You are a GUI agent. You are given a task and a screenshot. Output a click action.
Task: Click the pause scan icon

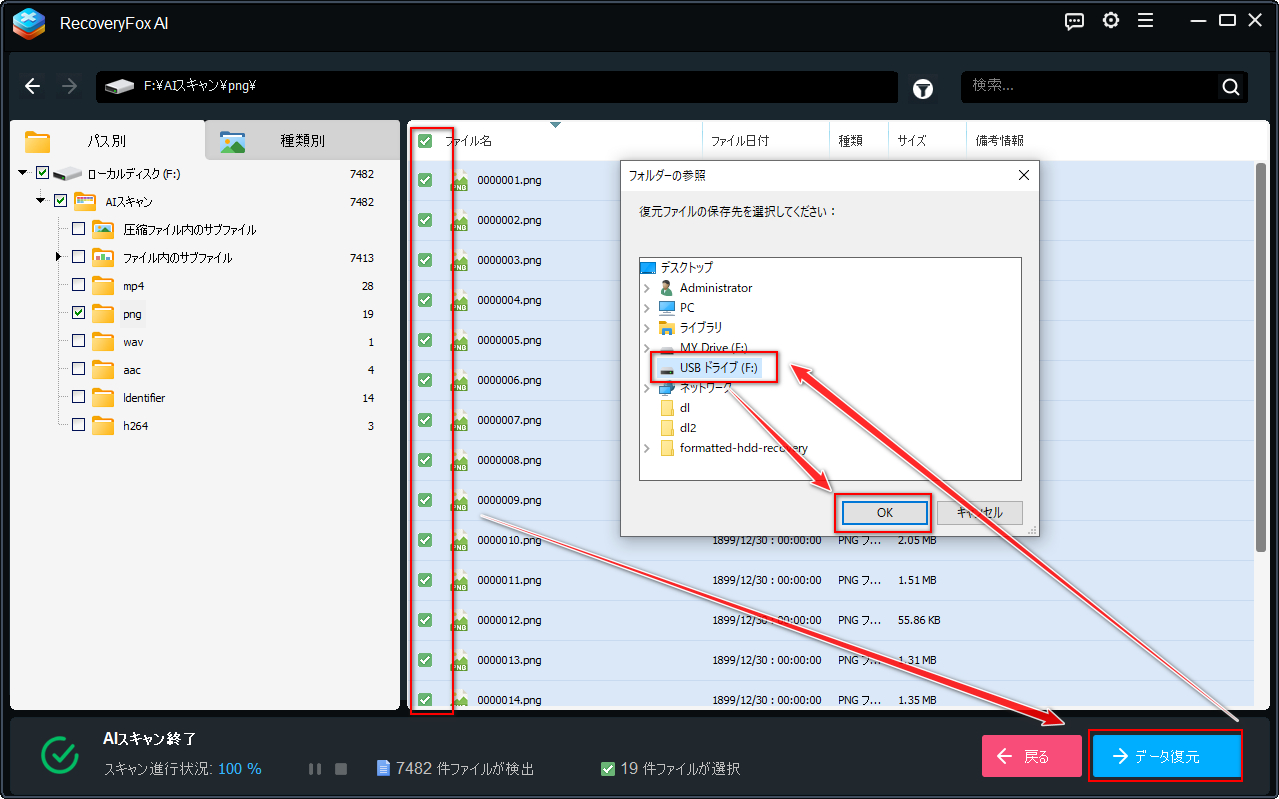click(315, 769)
